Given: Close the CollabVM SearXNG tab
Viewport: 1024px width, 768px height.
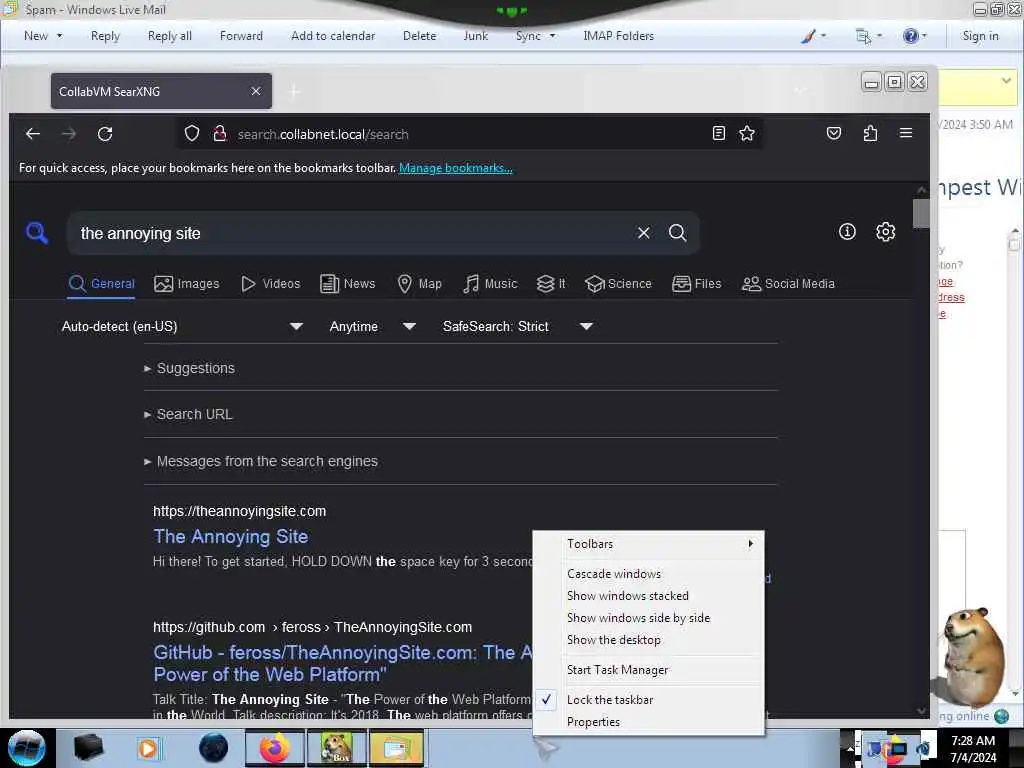Looking at the screenshot, I should (x=256, y=91).
